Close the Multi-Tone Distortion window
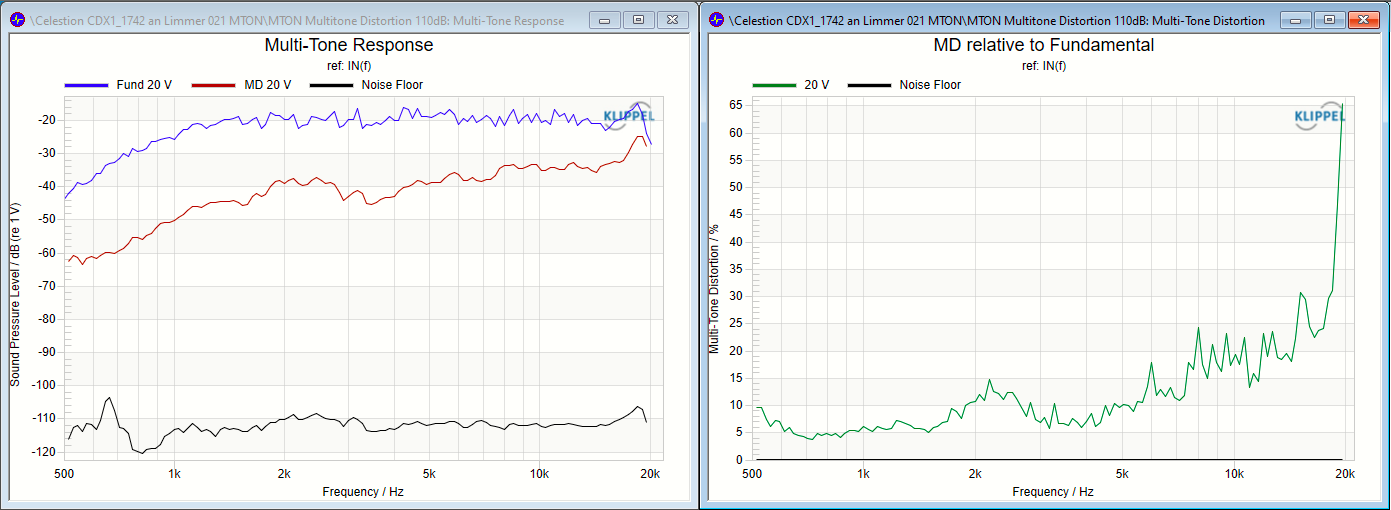Image resolution: width=1391 pixels, height=510 pixels. click(x=1364, y=19)
